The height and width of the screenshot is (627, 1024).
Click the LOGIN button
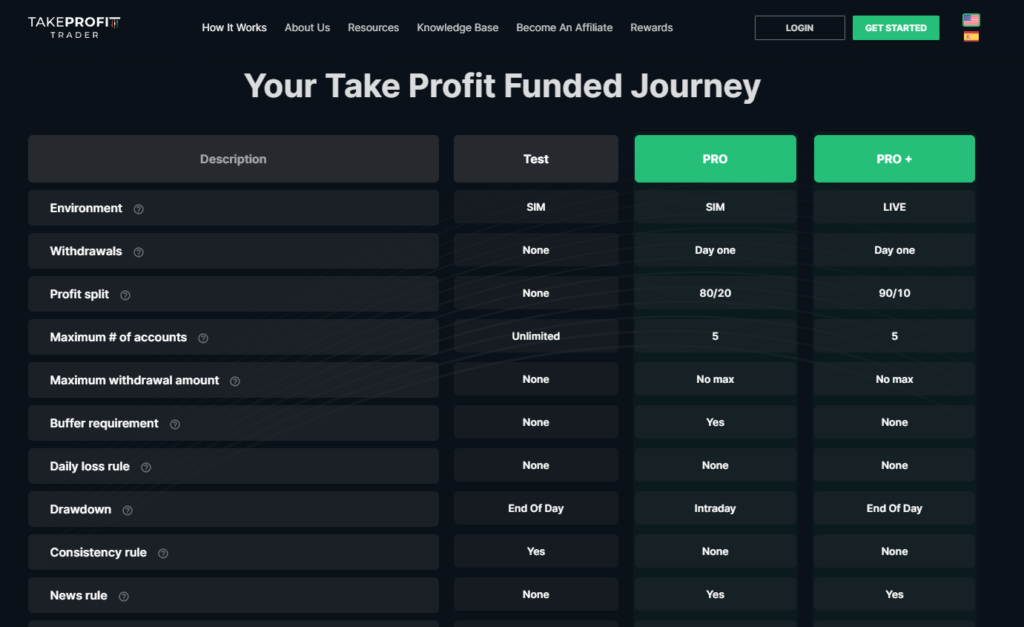799,27
